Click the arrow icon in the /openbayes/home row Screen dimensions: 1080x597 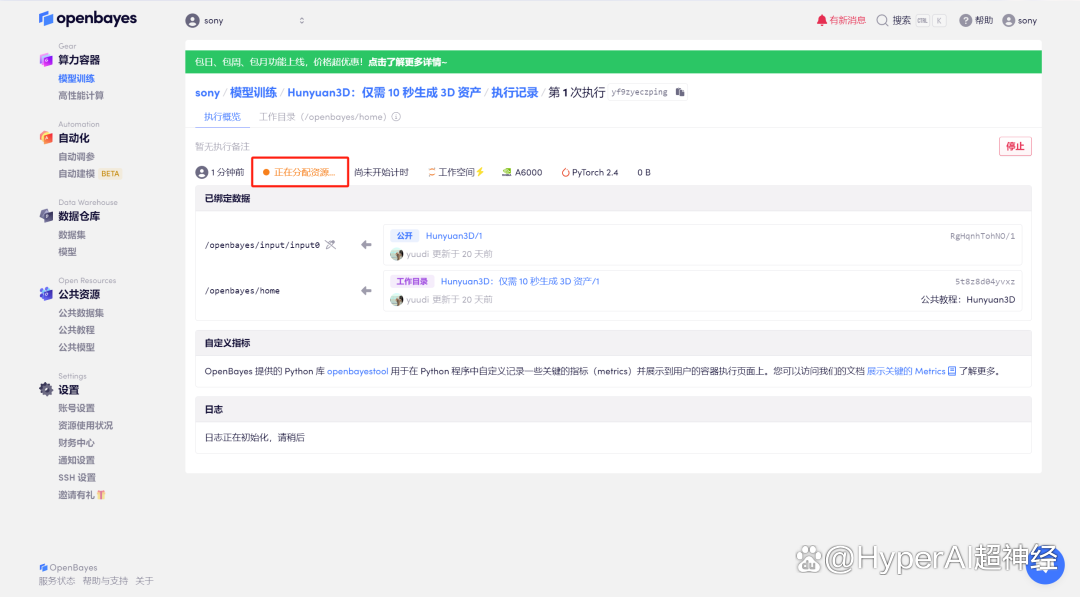point(366,291)
